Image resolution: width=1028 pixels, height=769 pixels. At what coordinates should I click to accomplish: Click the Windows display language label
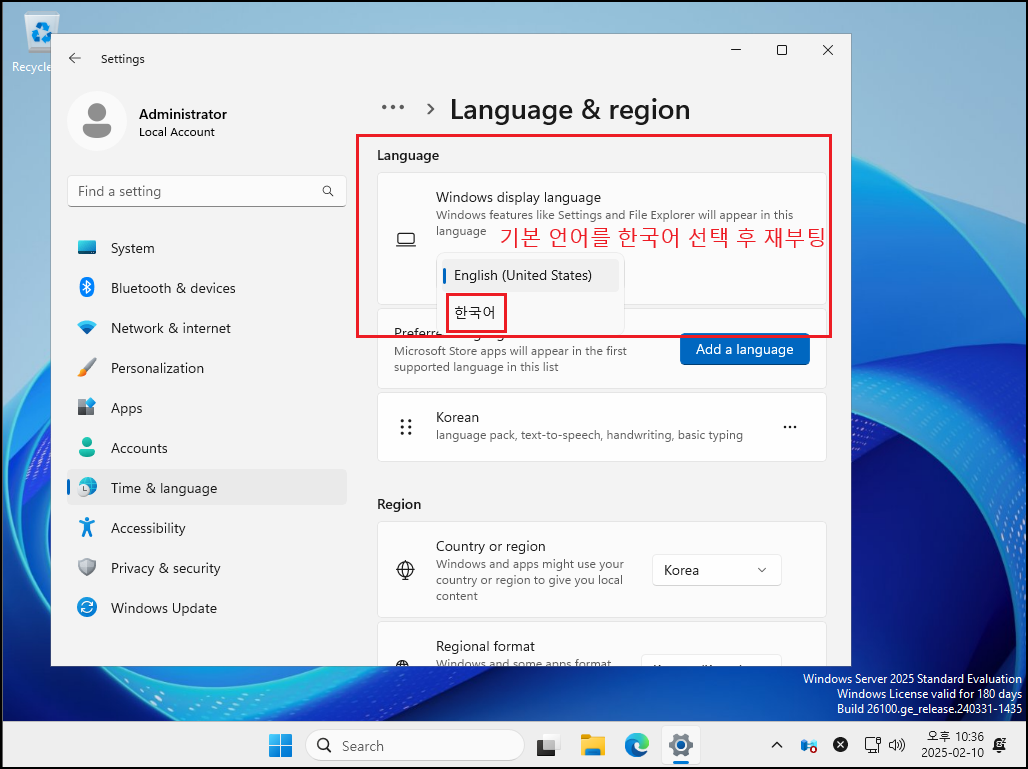[518, 197]
